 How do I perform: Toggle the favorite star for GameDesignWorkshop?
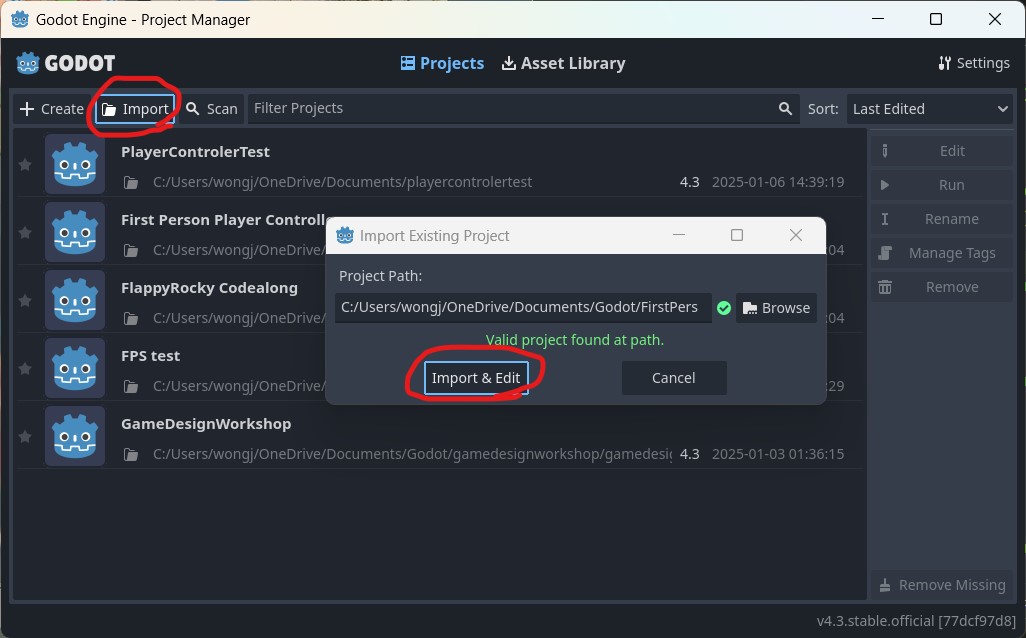(x=25, y=436)
